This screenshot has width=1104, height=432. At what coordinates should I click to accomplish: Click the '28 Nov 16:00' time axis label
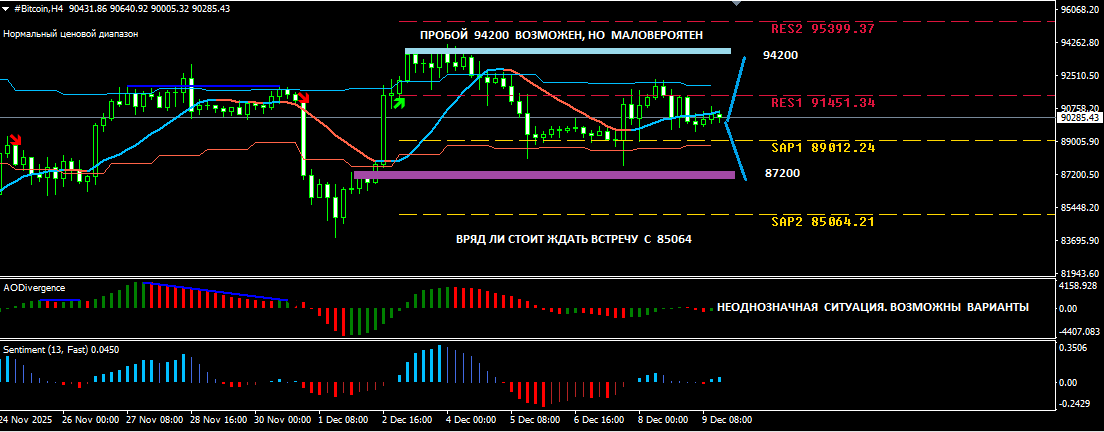click(x=218, y=420)
